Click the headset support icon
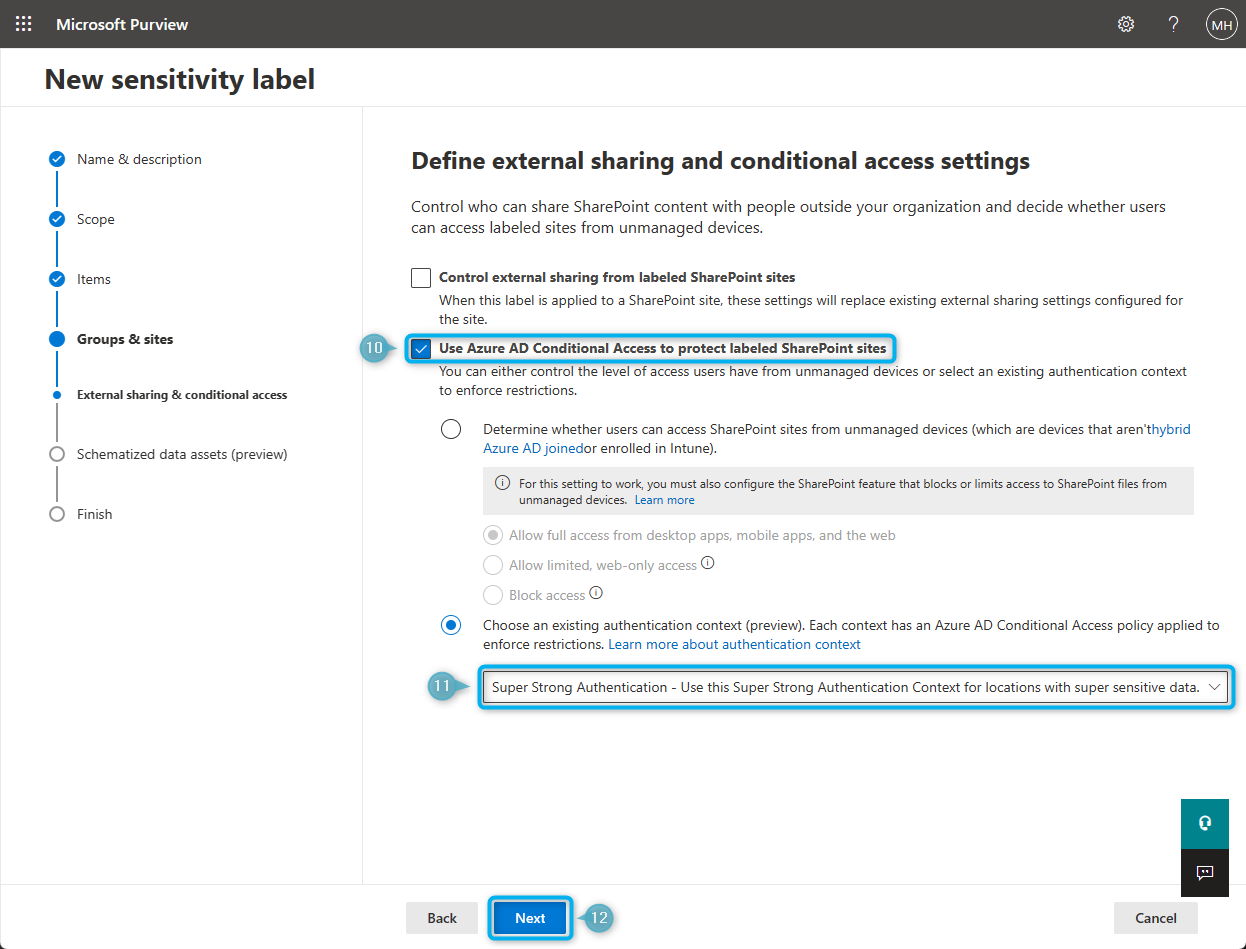 pyautogui.click(x=1205, y=824)
